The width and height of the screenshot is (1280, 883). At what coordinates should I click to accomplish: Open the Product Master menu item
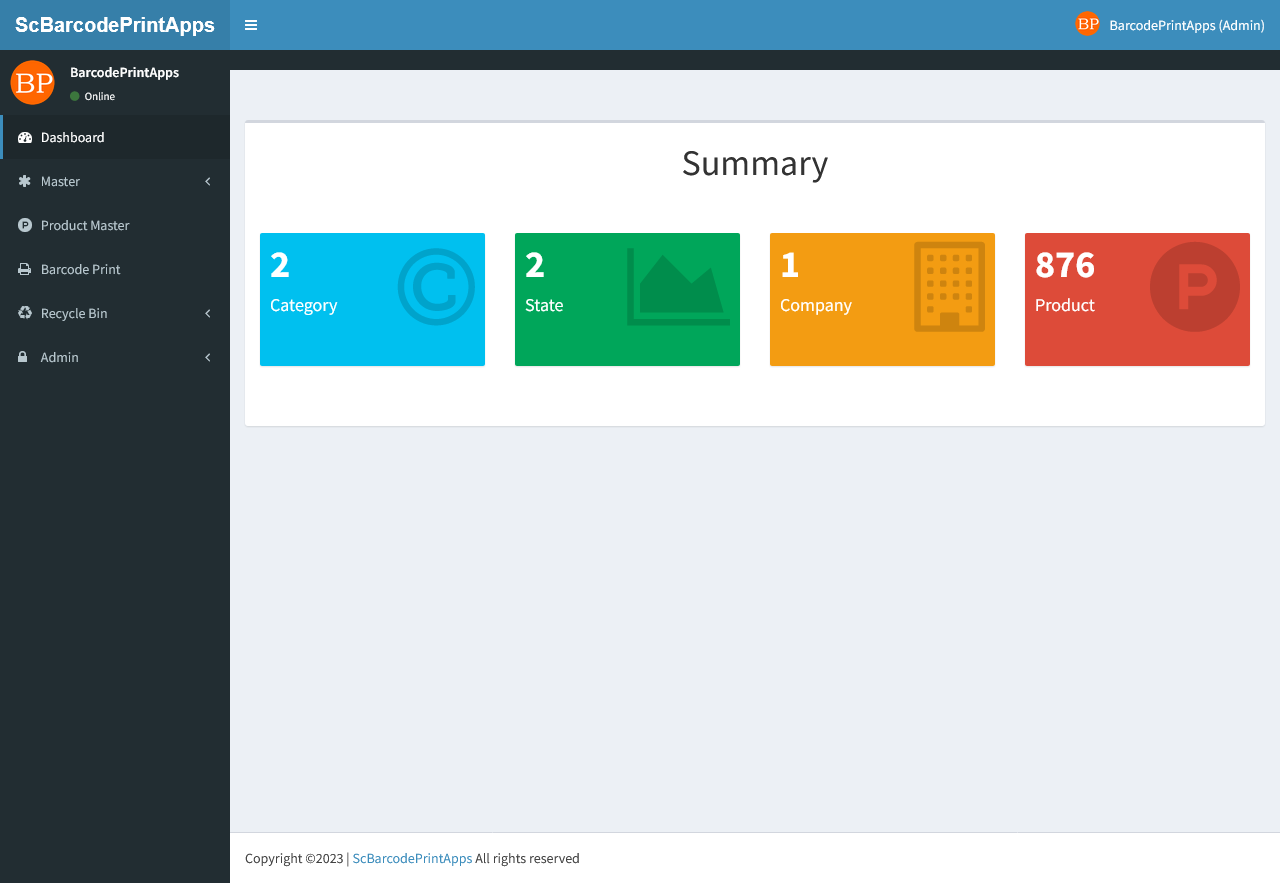(85, 226)
